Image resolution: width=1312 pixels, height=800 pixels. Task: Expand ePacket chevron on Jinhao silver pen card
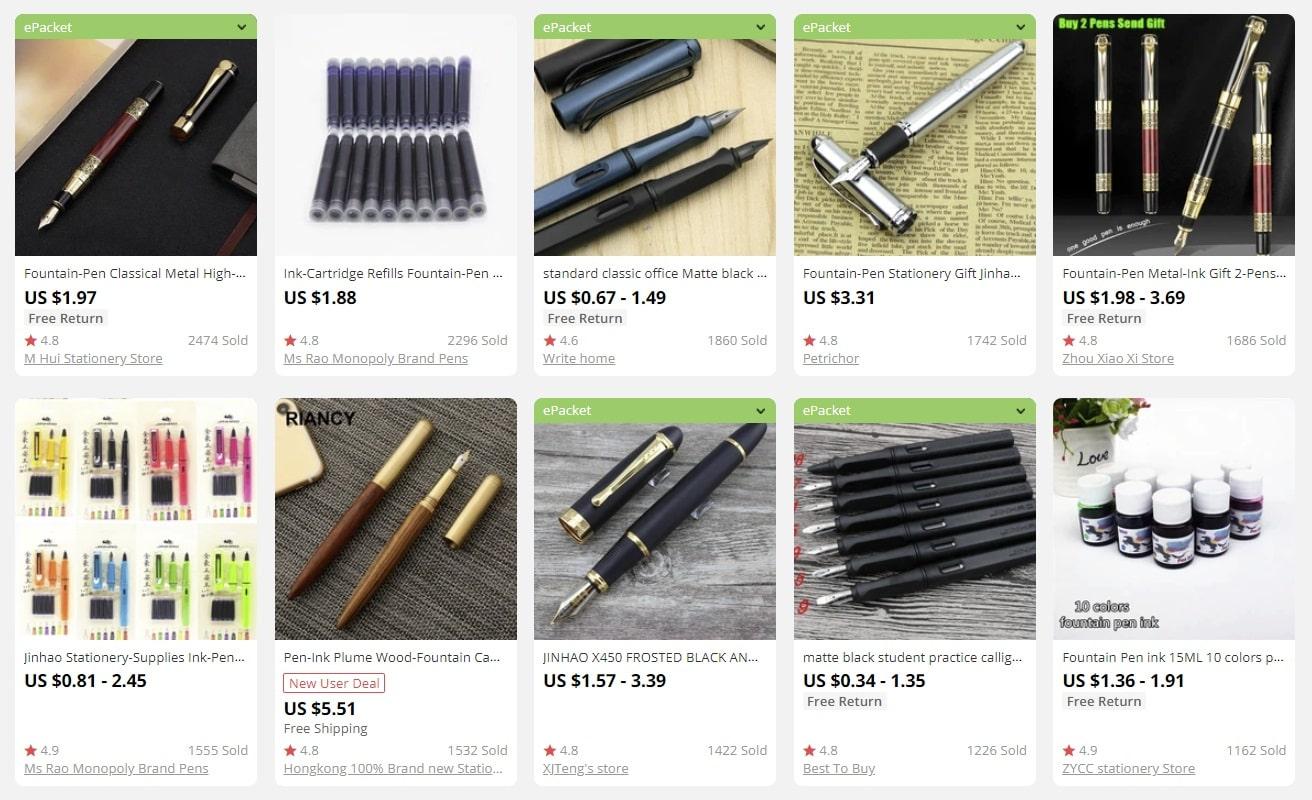(1021, 27)
